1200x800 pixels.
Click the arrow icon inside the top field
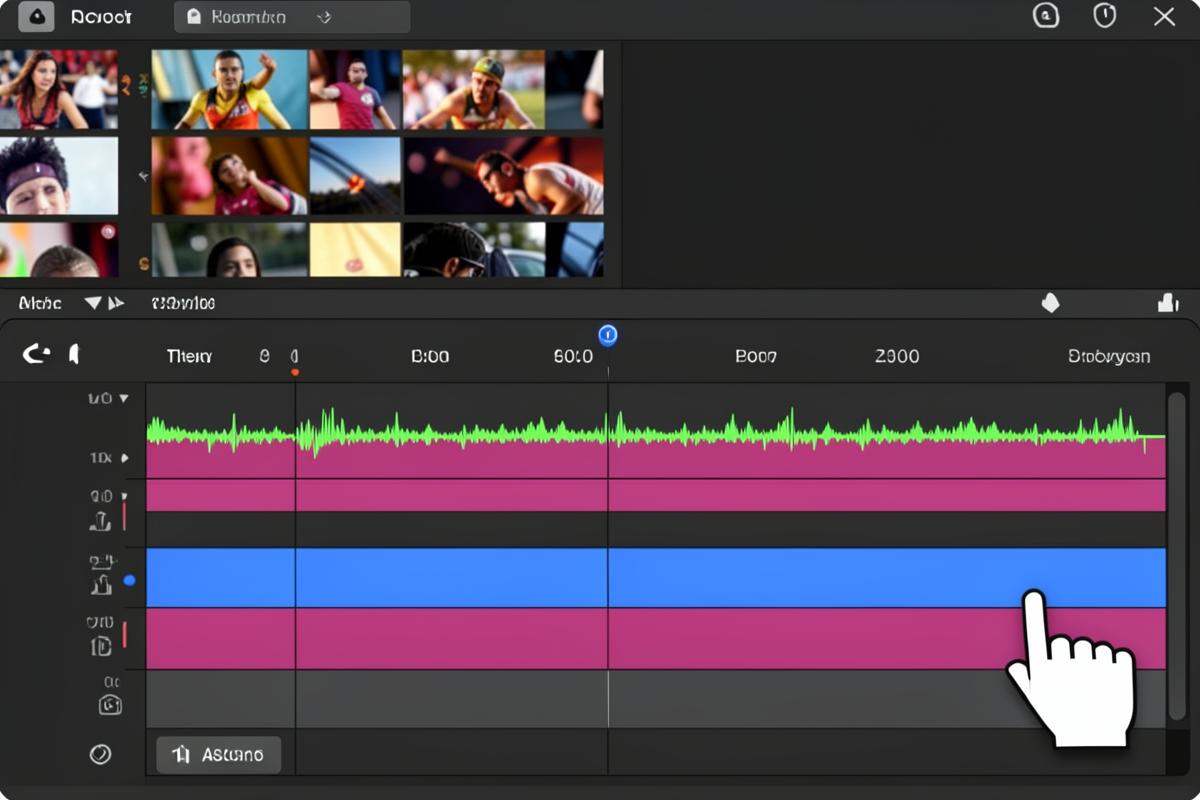(x=323, y=17)
